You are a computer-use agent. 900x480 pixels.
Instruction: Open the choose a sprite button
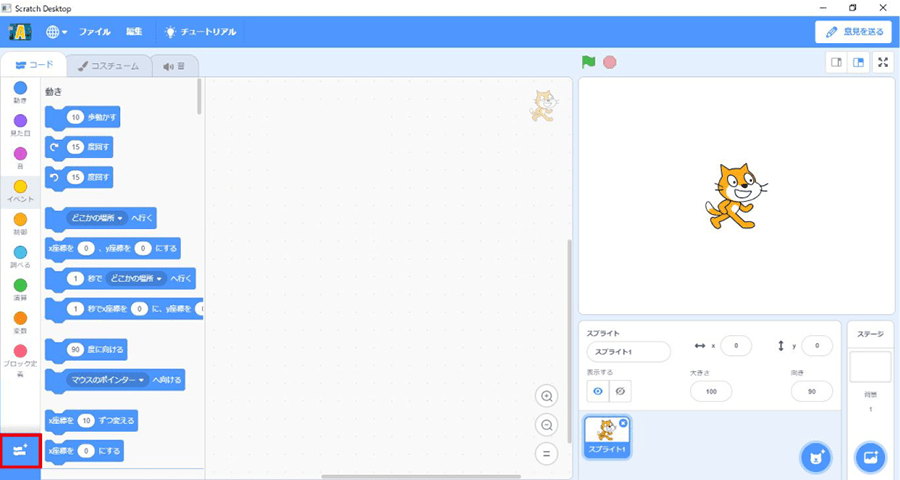816,458
